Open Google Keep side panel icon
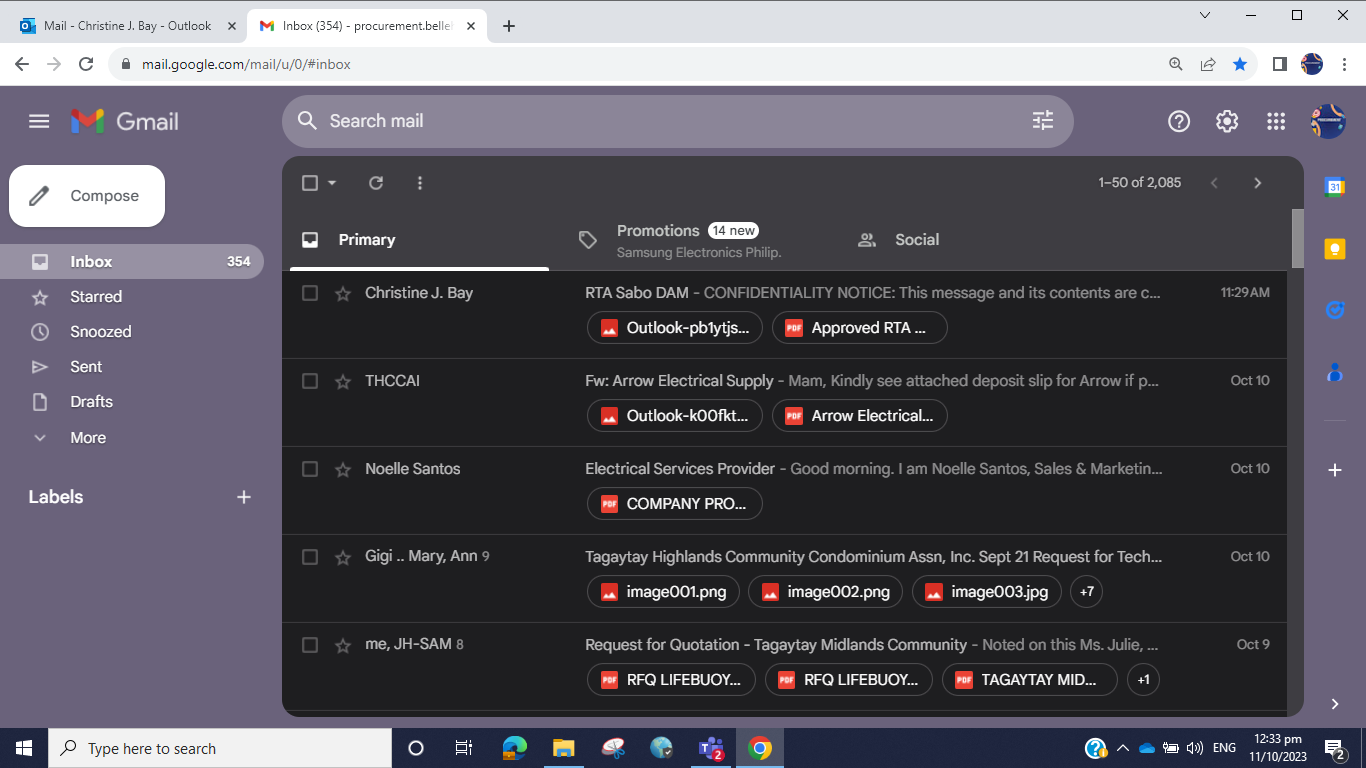The height and width of the screenshot is (768, 1366). (1334, 249)
